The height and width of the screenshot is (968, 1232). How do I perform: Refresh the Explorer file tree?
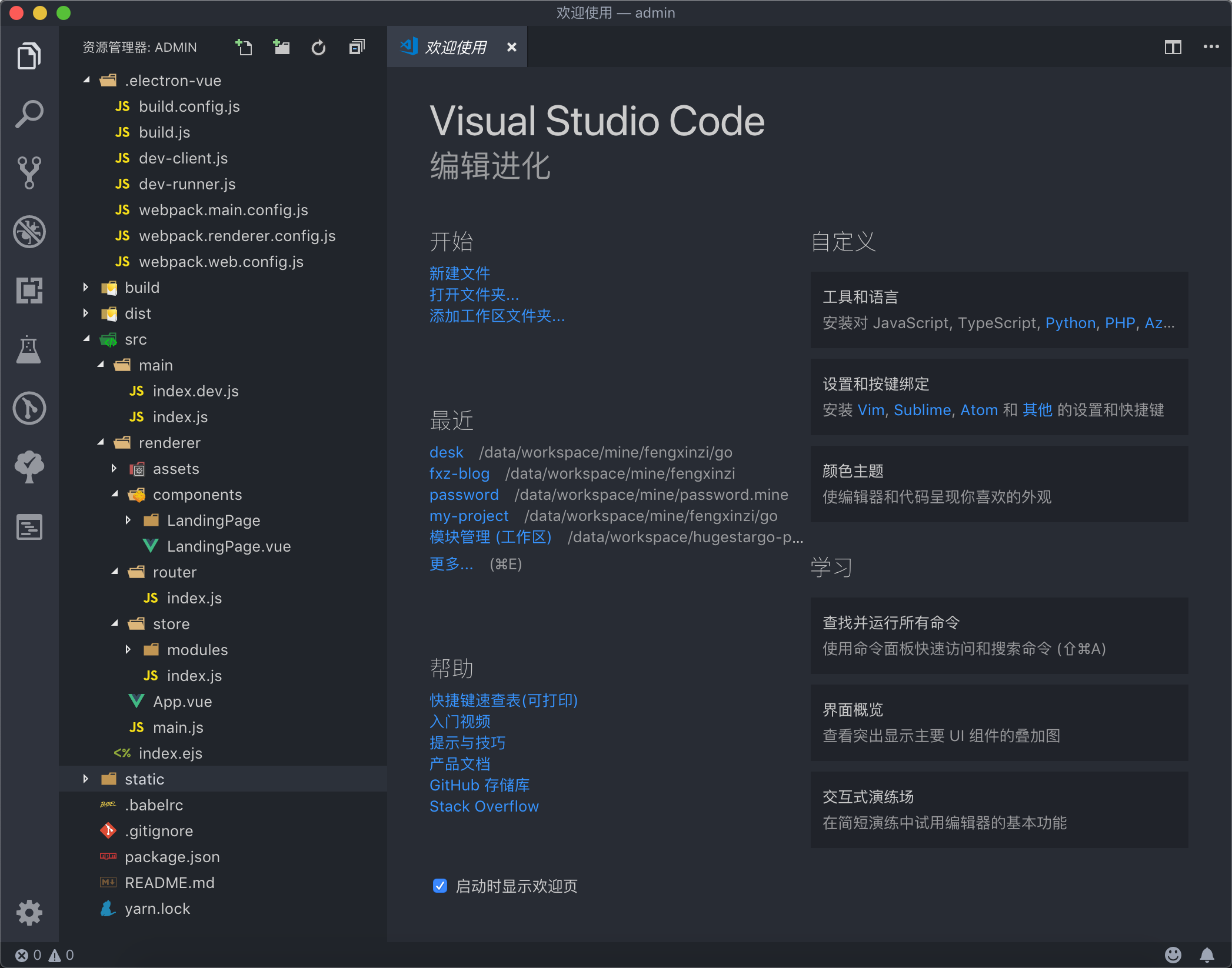(x=318, y=47)
